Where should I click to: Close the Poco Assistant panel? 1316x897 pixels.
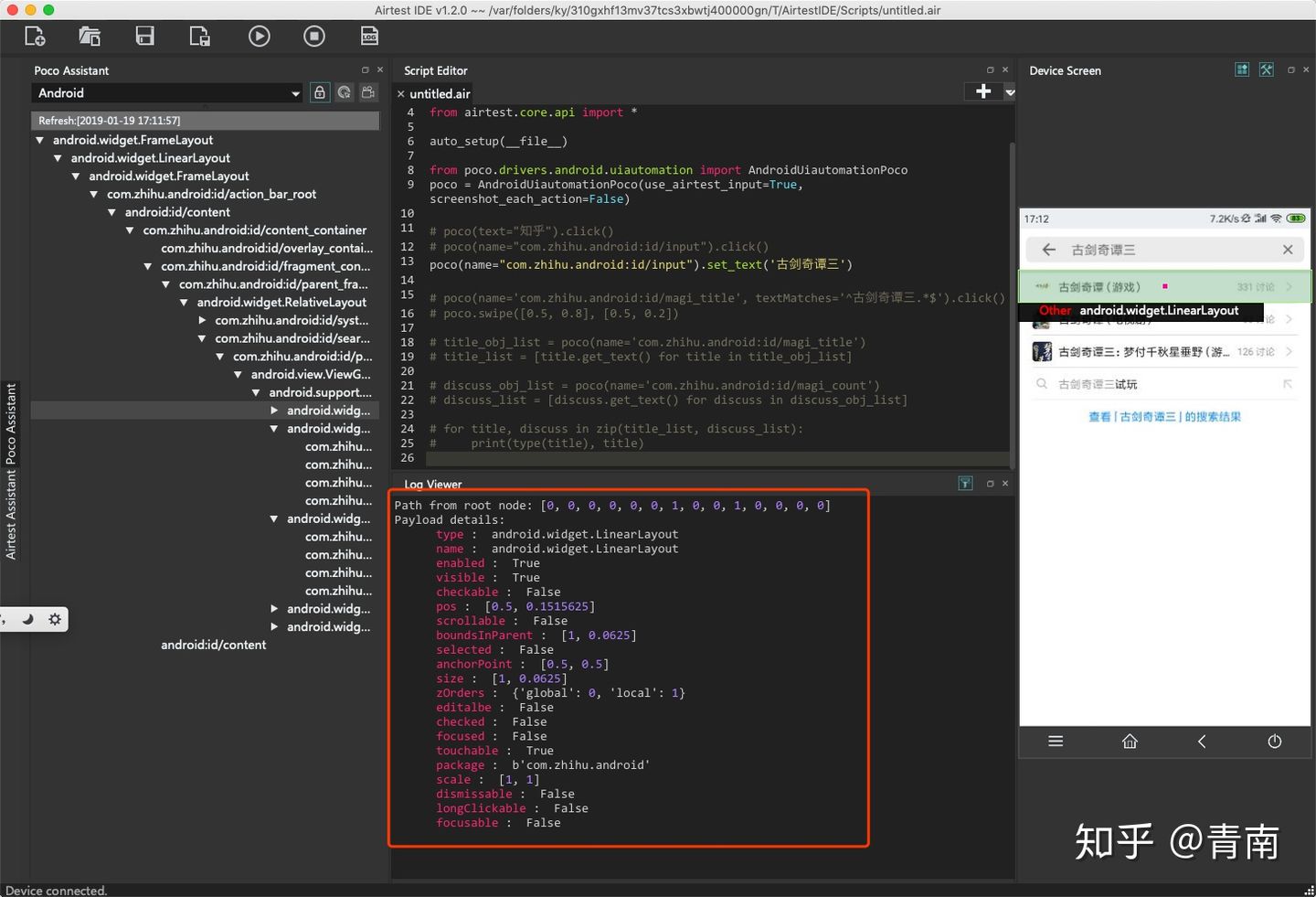click(380, 70)
